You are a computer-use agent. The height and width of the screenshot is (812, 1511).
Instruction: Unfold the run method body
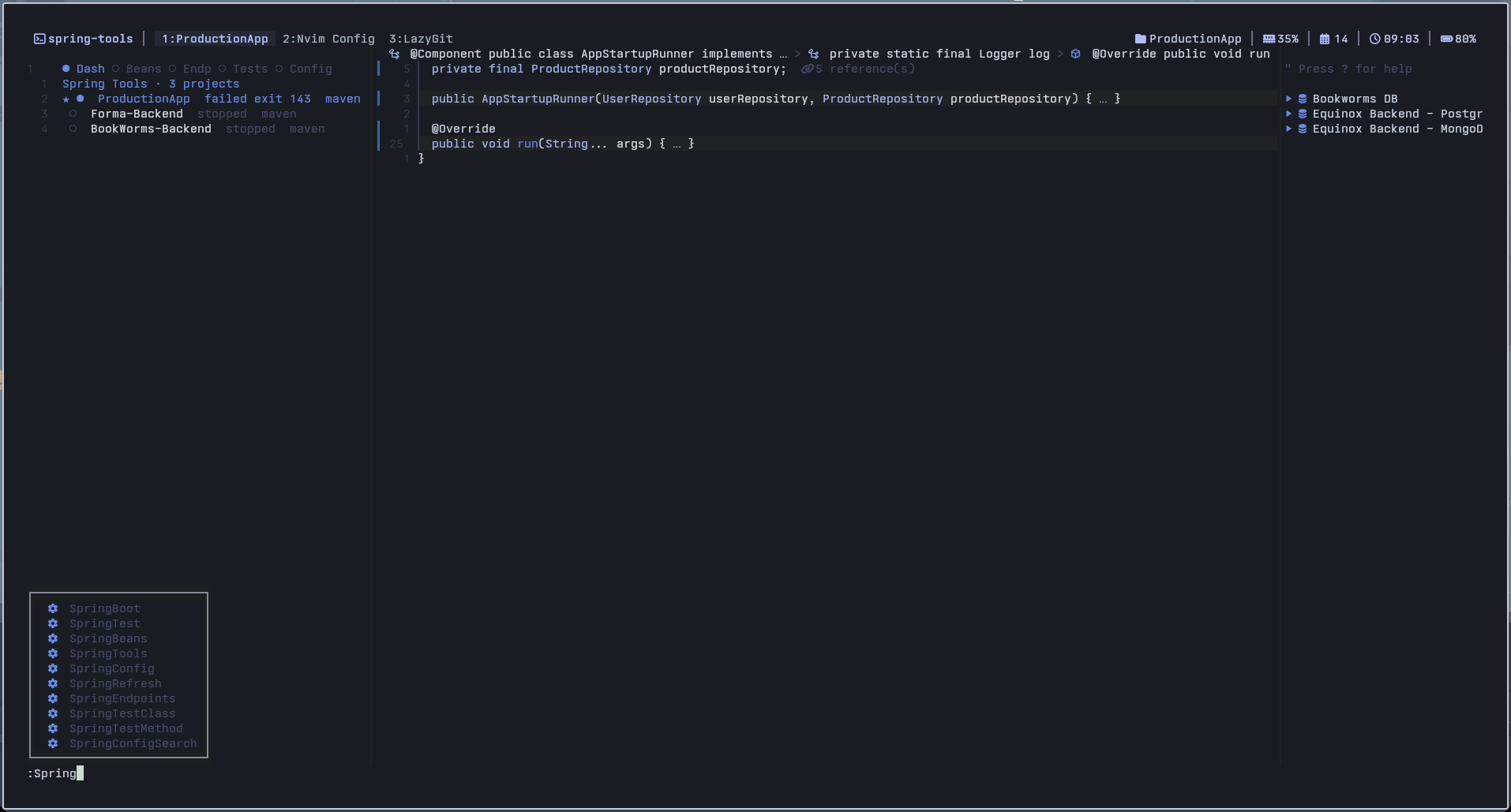tap(677, 144)
